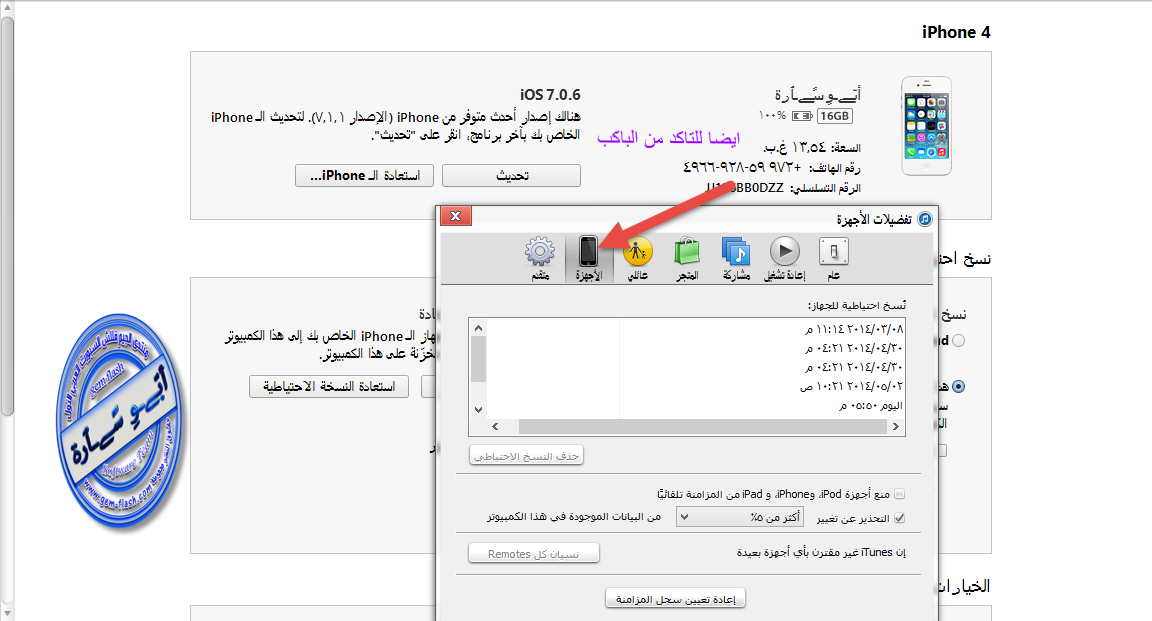Click the main window vertical scrollbar
This screenshot has height=621, width=1152.
point(7,217)
